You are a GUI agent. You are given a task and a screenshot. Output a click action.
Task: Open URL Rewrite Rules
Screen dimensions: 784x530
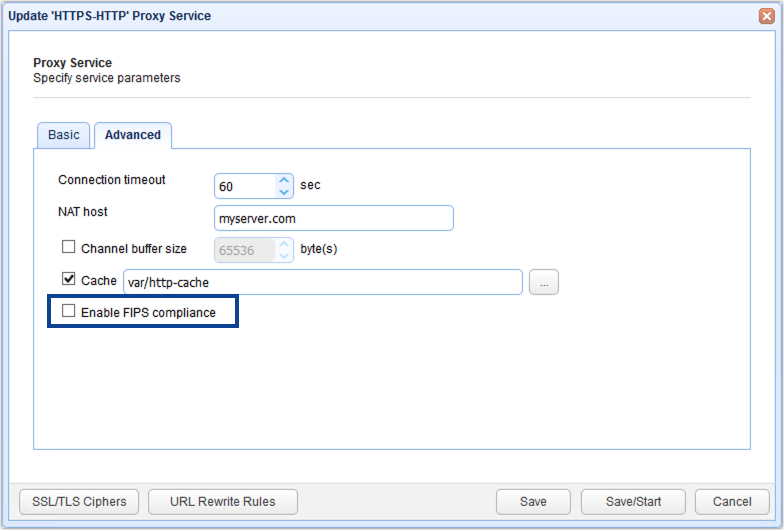click(223, 502)
